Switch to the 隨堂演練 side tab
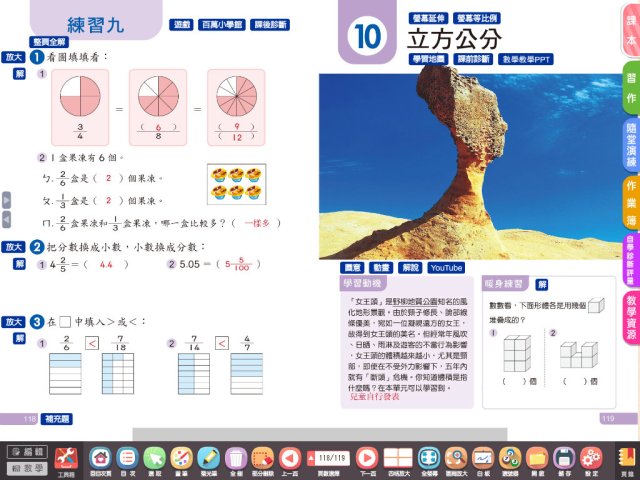This screenshot has width=640, height=480. pyautogui.click(x=630, y=143)
